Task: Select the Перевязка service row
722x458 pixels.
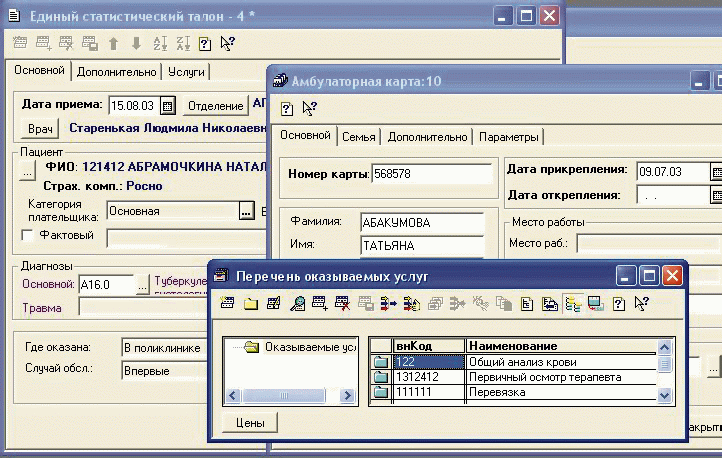Action: click(513, 393)
